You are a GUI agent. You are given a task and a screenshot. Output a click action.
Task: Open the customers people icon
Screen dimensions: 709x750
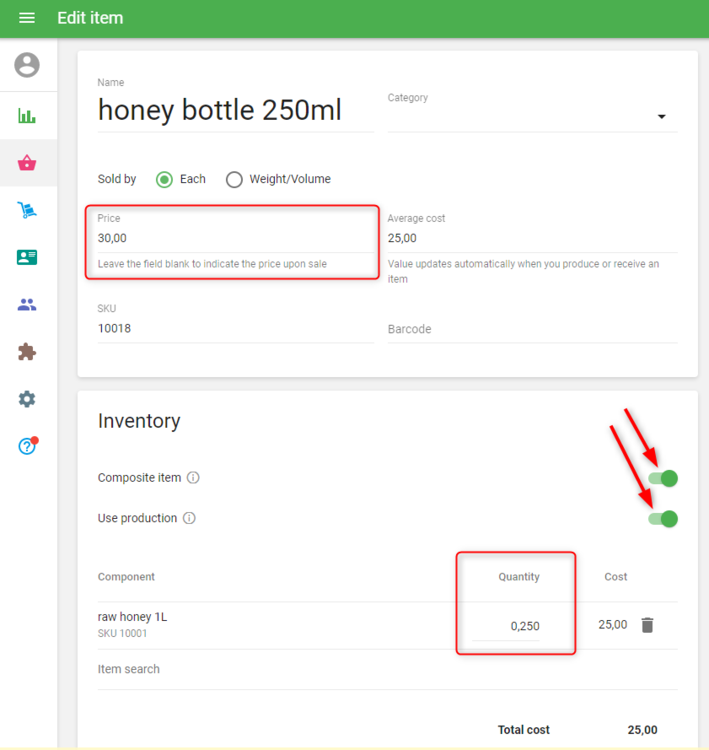point(27,305)
